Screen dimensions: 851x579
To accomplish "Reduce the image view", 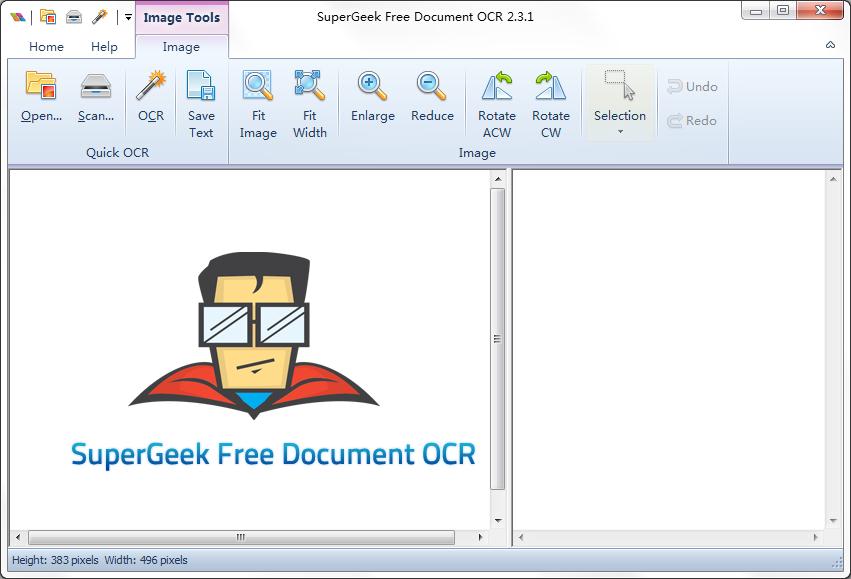I will point(432,98).
